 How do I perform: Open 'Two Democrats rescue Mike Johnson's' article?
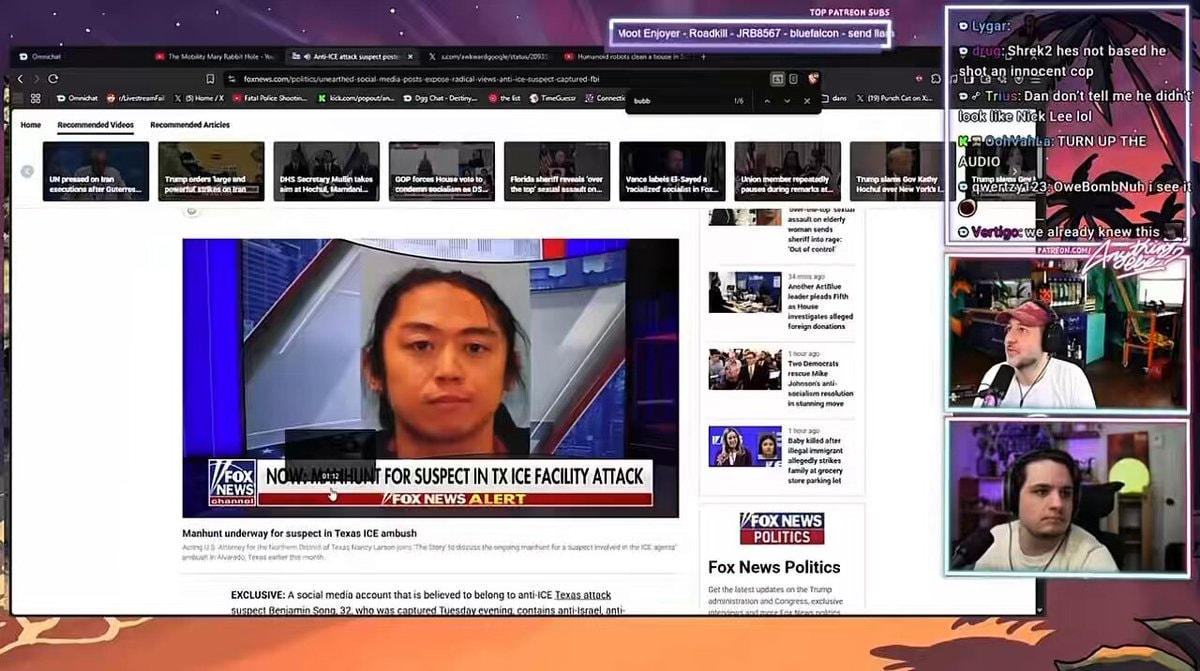coord(821,383)
